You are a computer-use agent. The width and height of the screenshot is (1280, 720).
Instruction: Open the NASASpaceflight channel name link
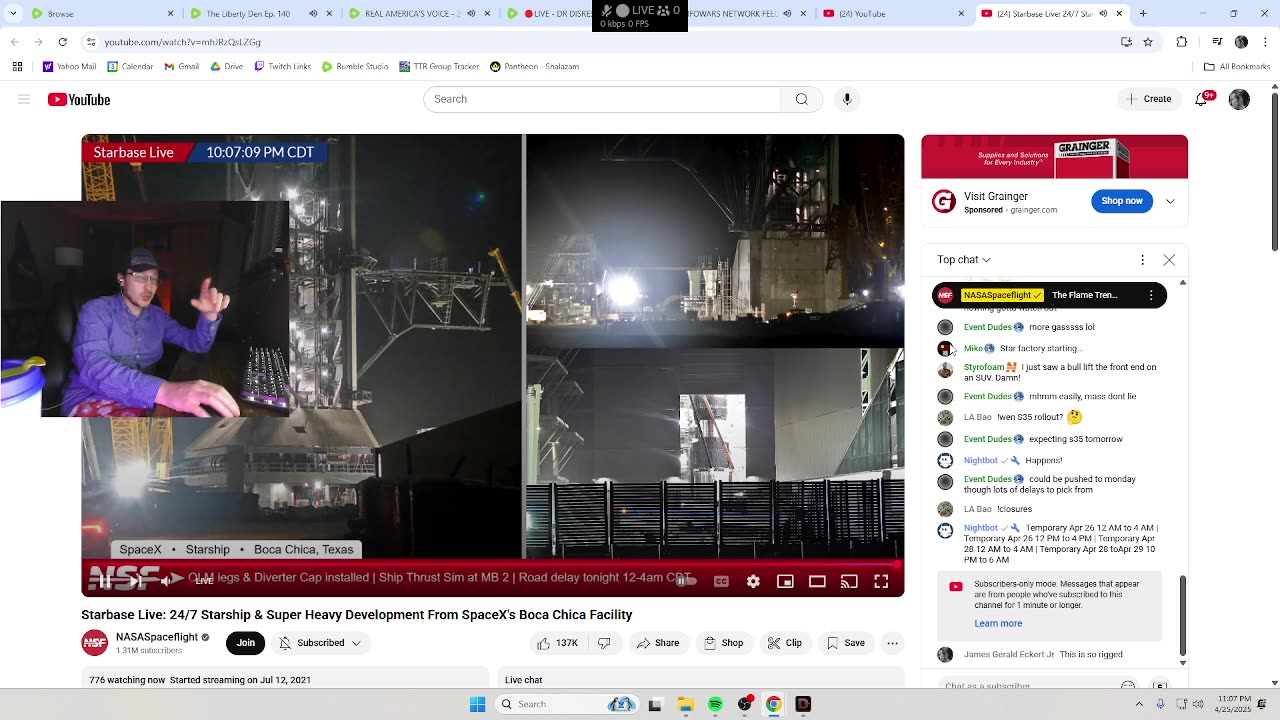[x=157, y=637]
